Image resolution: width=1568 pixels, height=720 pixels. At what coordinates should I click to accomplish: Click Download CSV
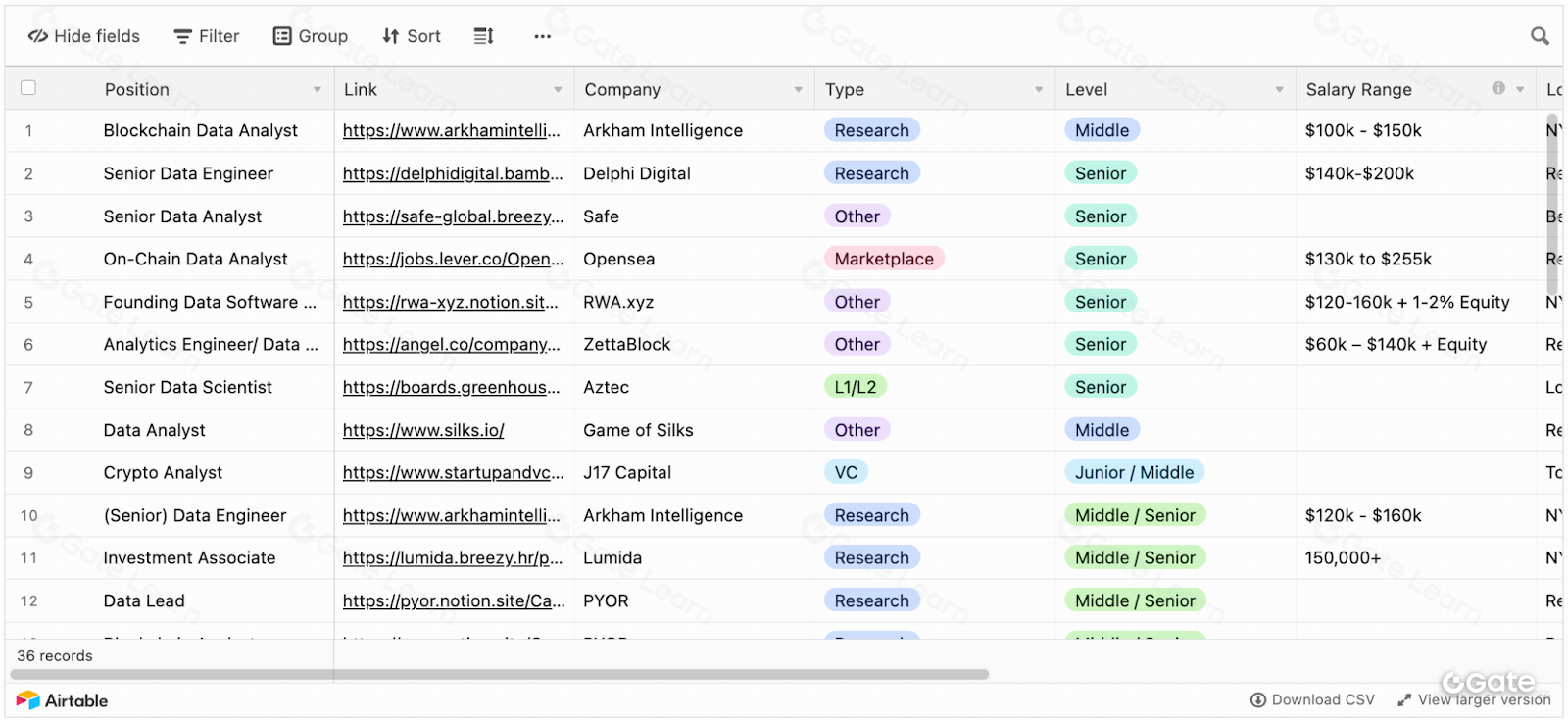tap(1312, 699)
